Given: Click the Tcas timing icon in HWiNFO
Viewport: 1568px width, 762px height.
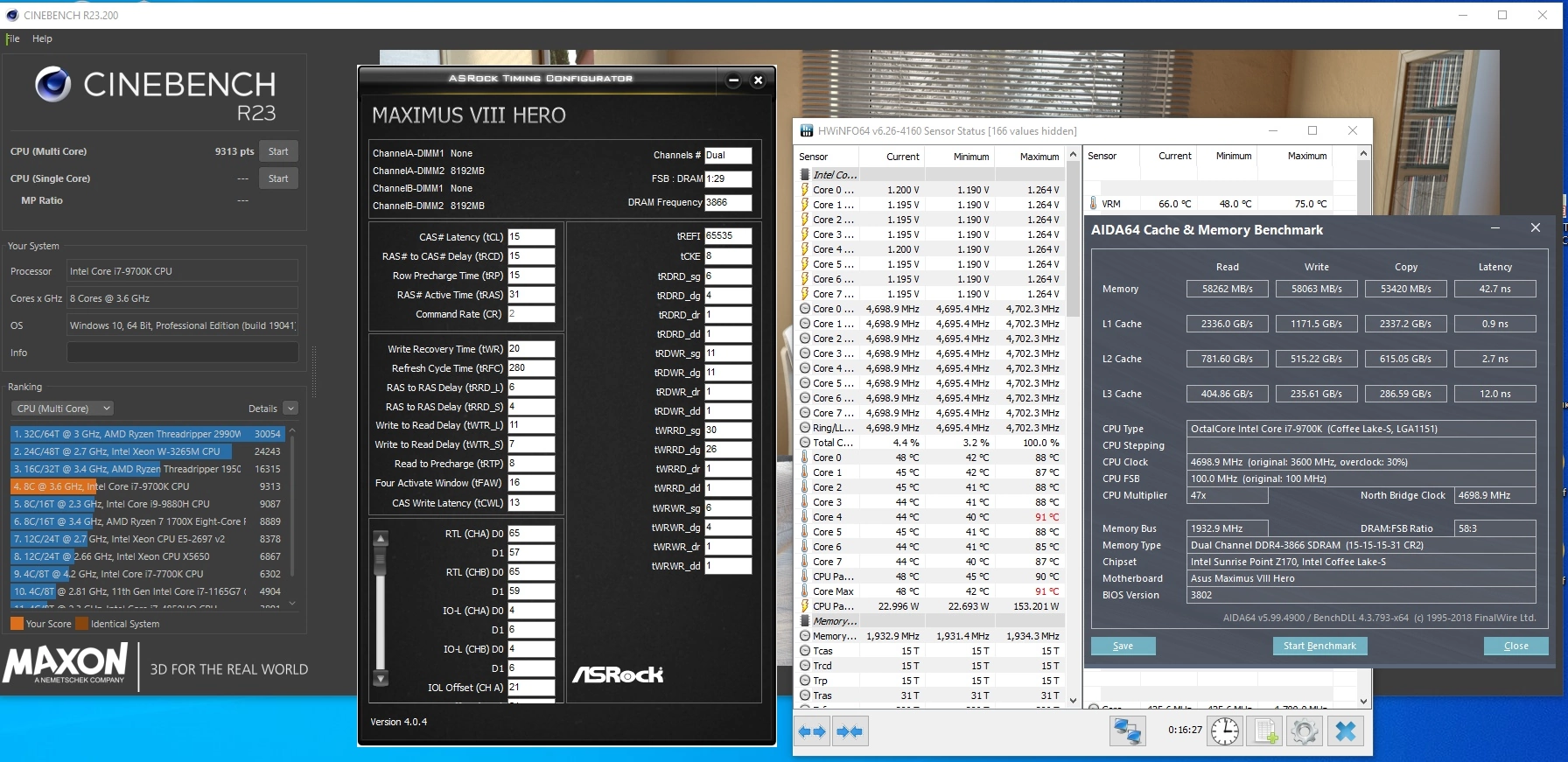Looking at the screenshot, I should [x=805, y=651].
